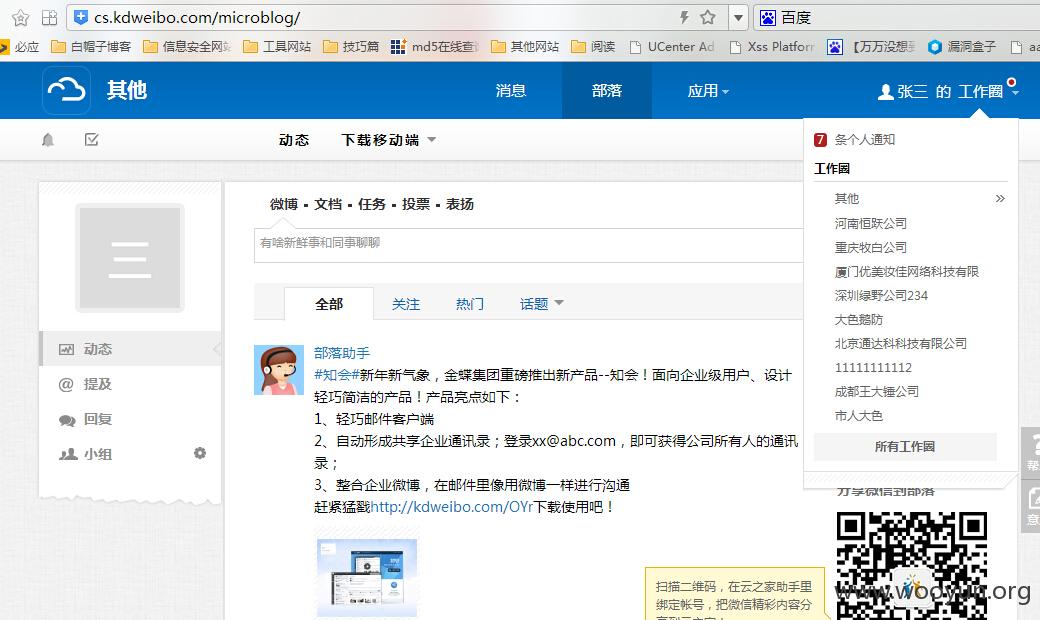Open the 部落 navigation tab
The image size is (1040, 620).
(607, 91)
